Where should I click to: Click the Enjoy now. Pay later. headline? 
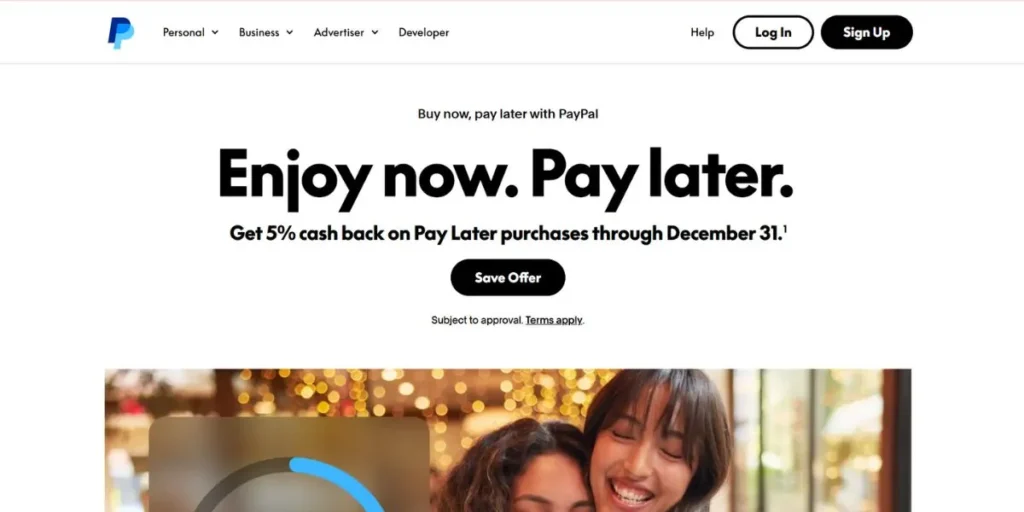[x=505, y=177]
